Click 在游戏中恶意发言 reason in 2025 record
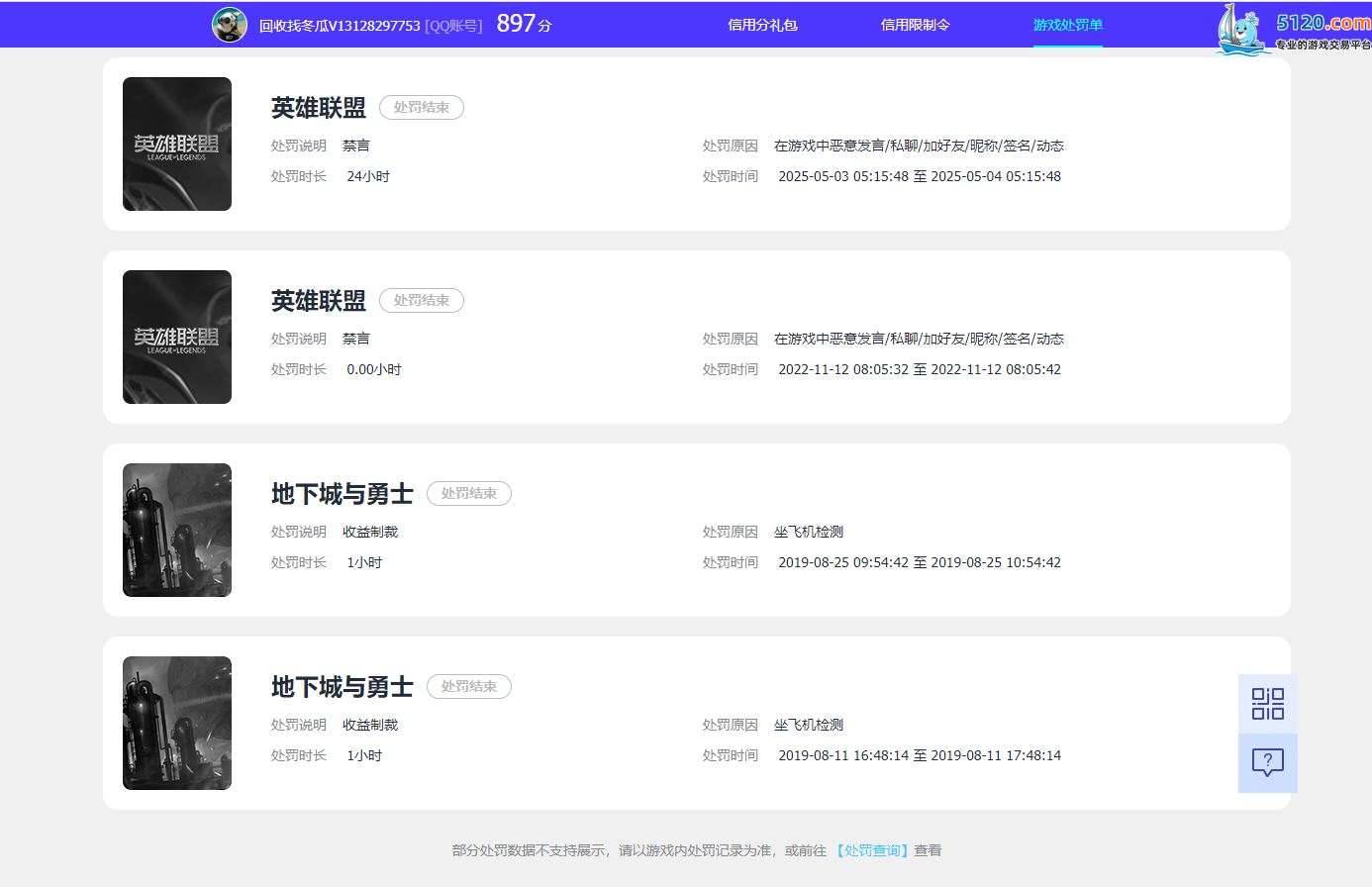 (x=919, y=146)
